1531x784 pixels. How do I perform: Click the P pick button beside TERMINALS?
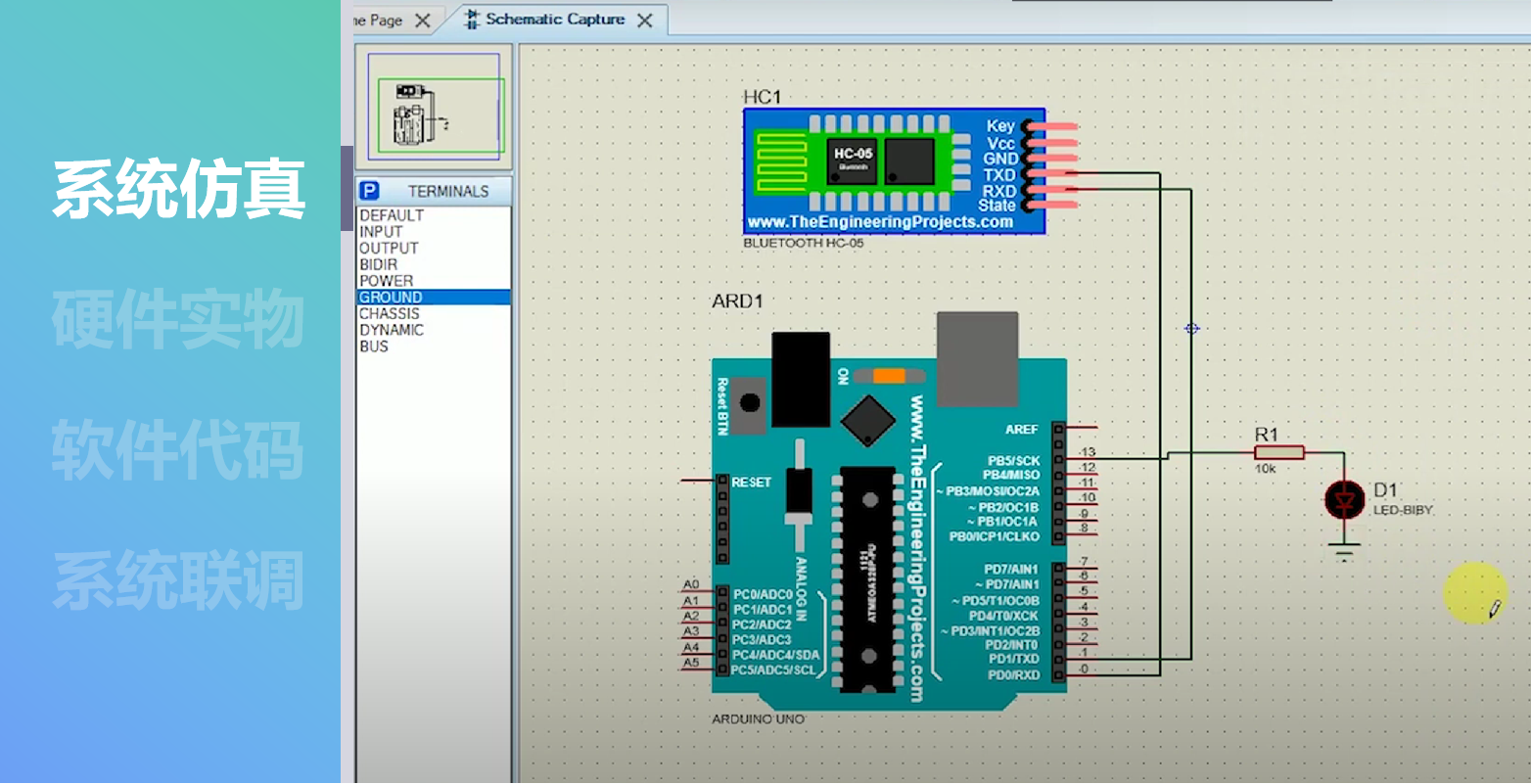pos(369,191)
